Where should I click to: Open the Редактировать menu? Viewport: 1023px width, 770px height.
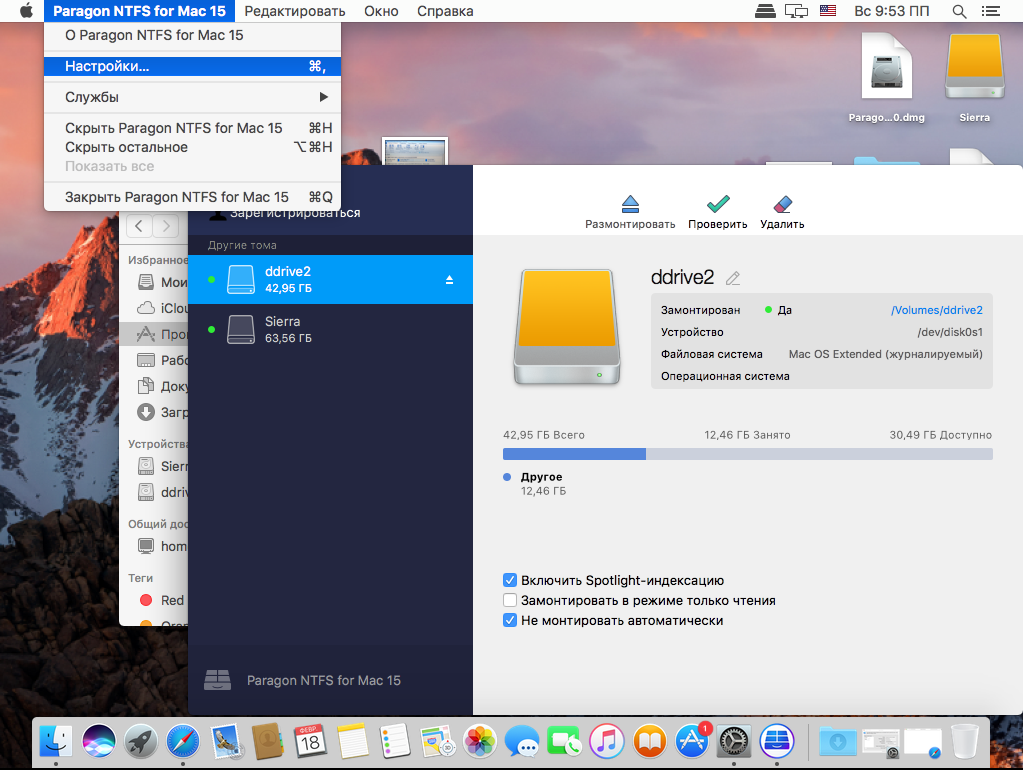click(x=295, y=11)
